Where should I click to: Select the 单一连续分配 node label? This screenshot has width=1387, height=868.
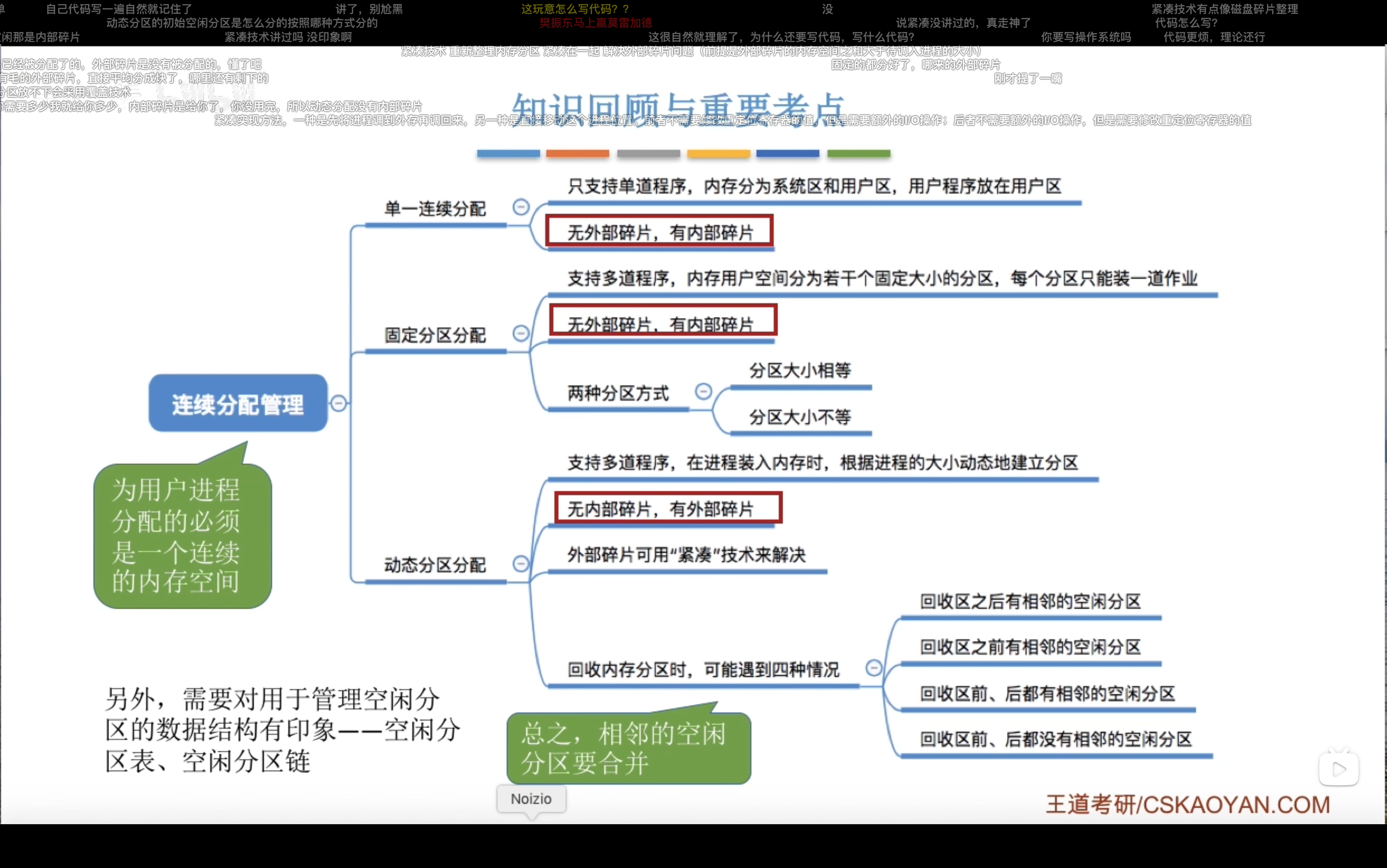coord(435,209)
